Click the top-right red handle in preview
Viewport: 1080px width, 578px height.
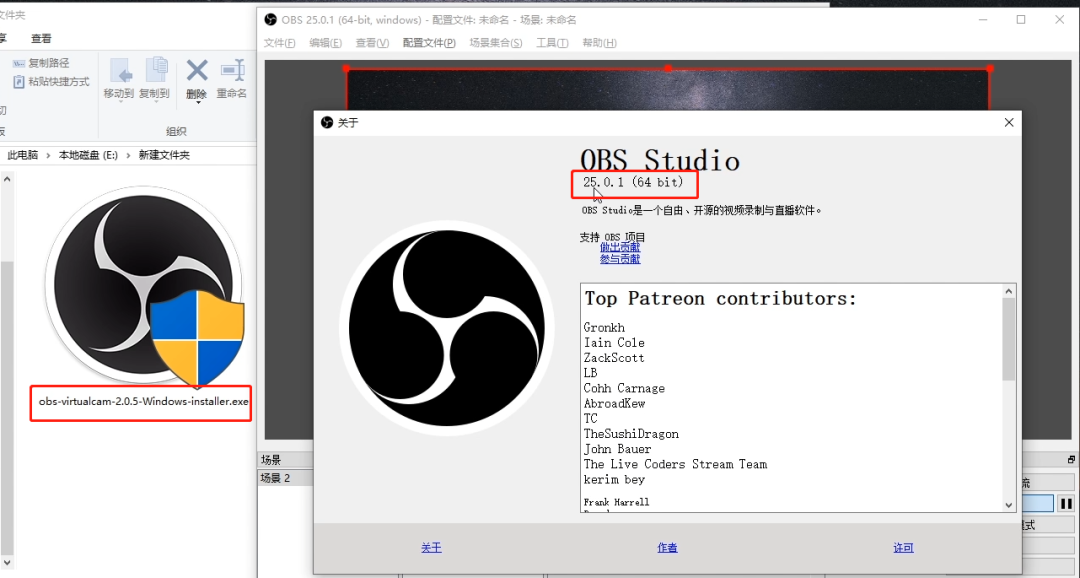pyautogui.click(x=990, y=68)
